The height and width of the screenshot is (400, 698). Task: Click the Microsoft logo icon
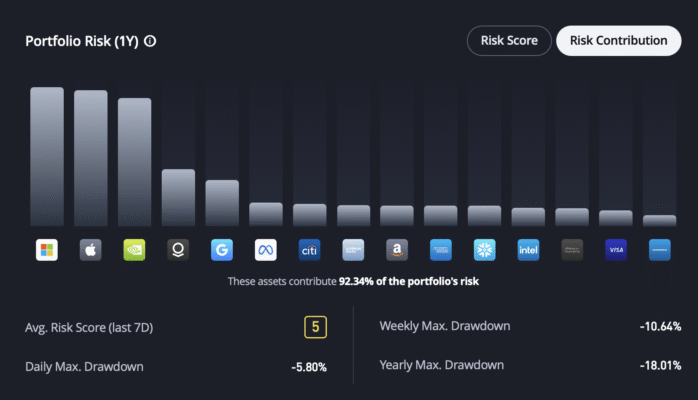[47, 250]
